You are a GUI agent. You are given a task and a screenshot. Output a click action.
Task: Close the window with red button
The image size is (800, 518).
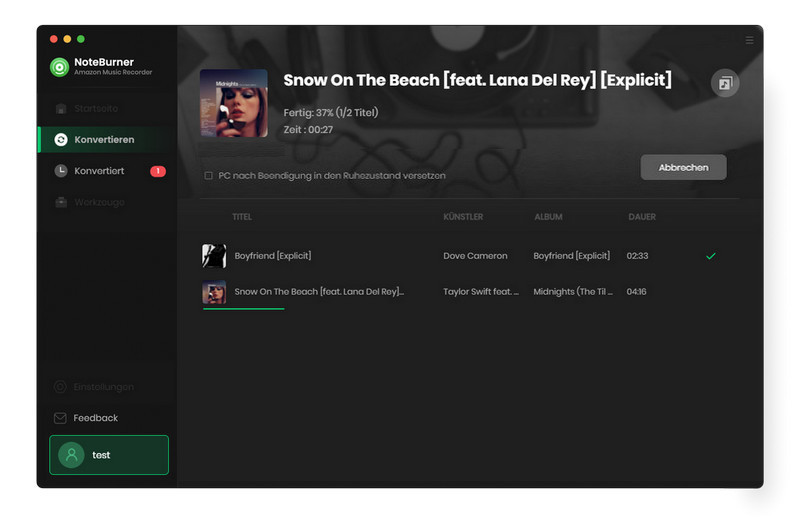point(54,39)
